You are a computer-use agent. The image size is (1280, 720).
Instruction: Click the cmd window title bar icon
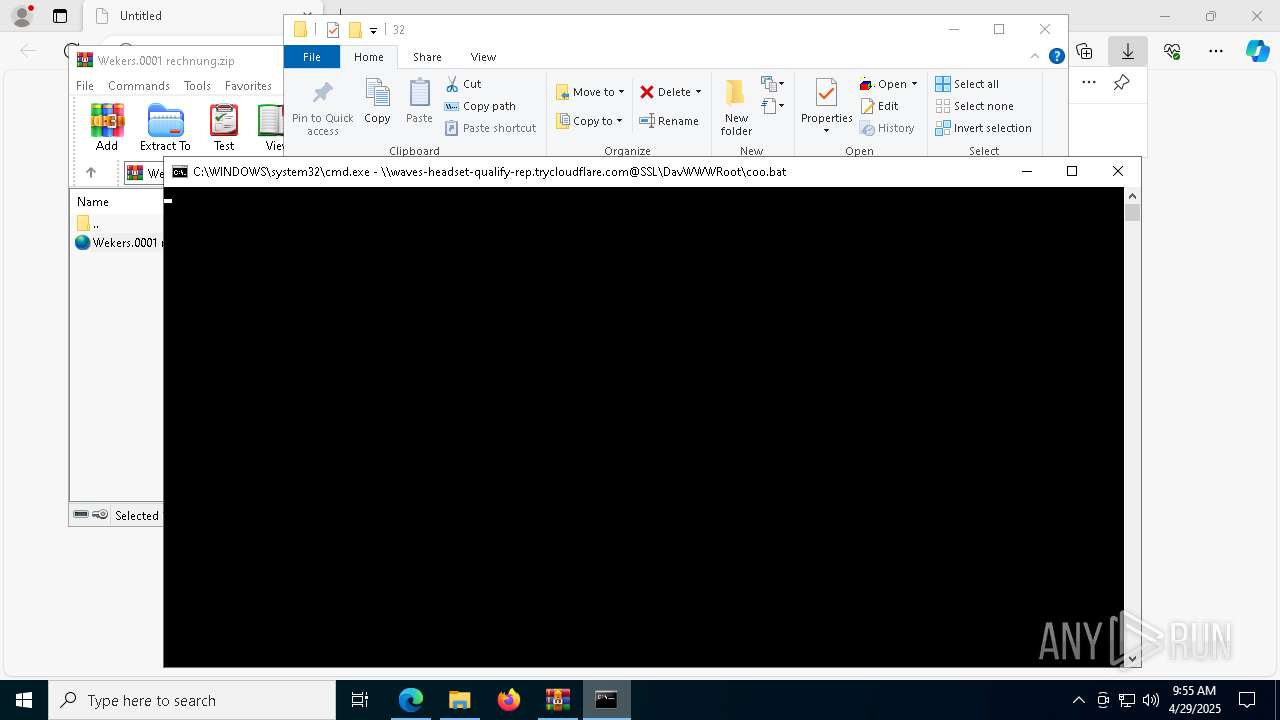point(180,172)
